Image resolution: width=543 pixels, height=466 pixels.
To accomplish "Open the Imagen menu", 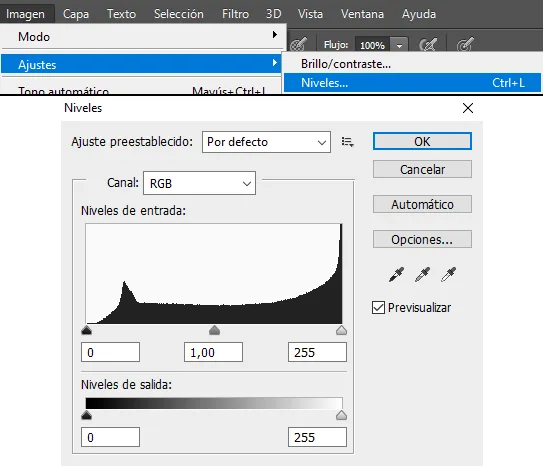I will [x=25, y=14].
